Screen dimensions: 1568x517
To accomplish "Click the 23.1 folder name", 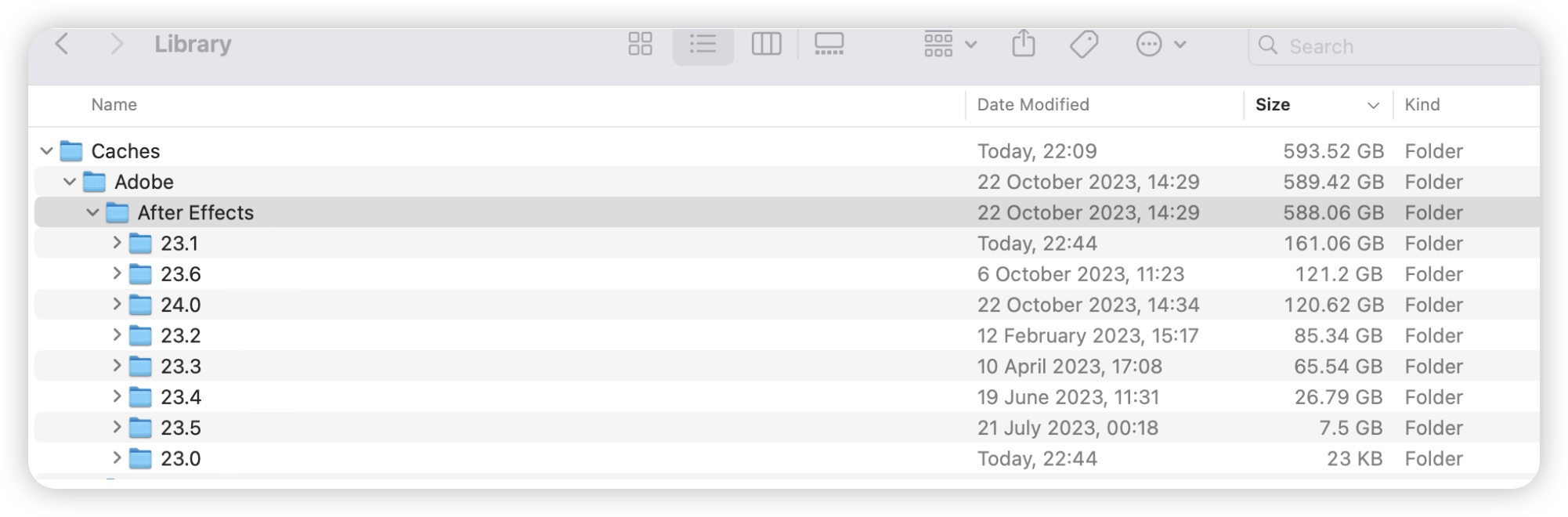I will point(179,244).
